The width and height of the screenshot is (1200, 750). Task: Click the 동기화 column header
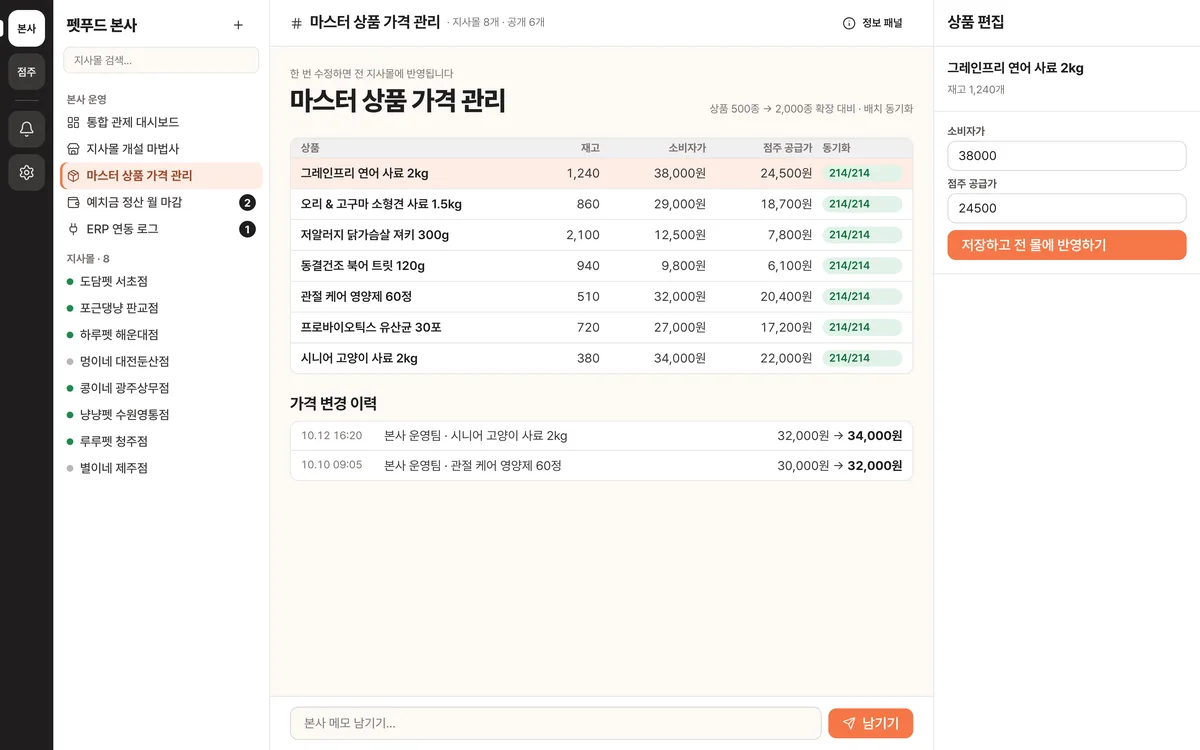836,148
